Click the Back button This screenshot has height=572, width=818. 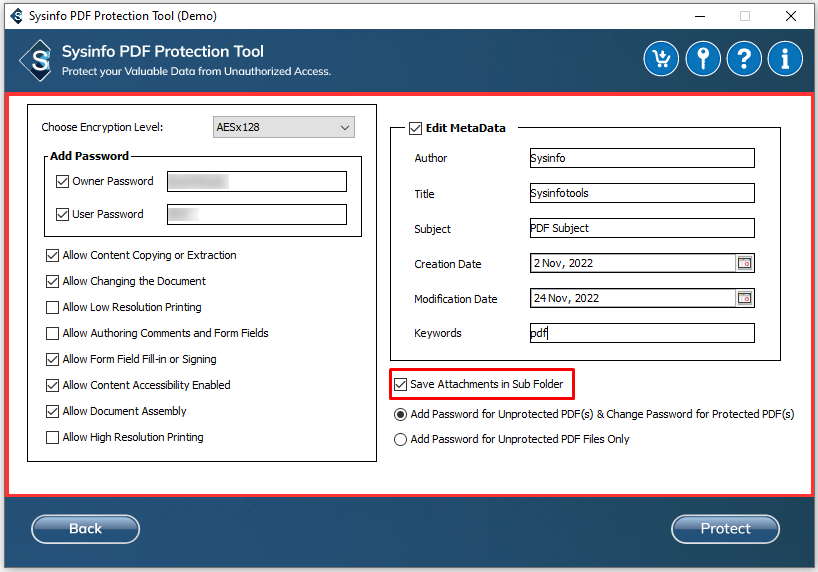[x=86, y=529]
